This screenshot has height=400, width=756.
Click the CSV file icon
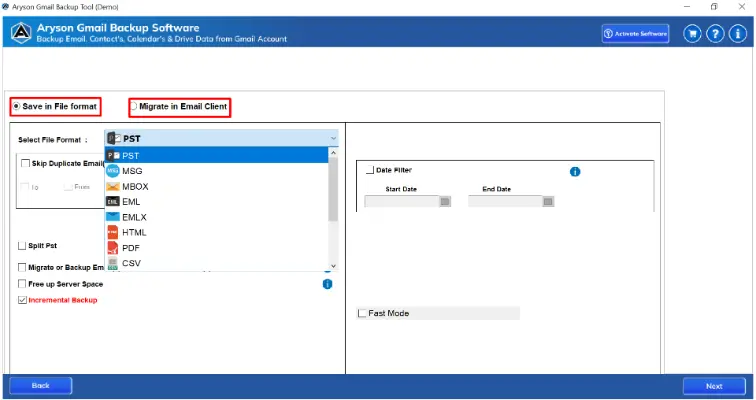click(x=113, y=263)
